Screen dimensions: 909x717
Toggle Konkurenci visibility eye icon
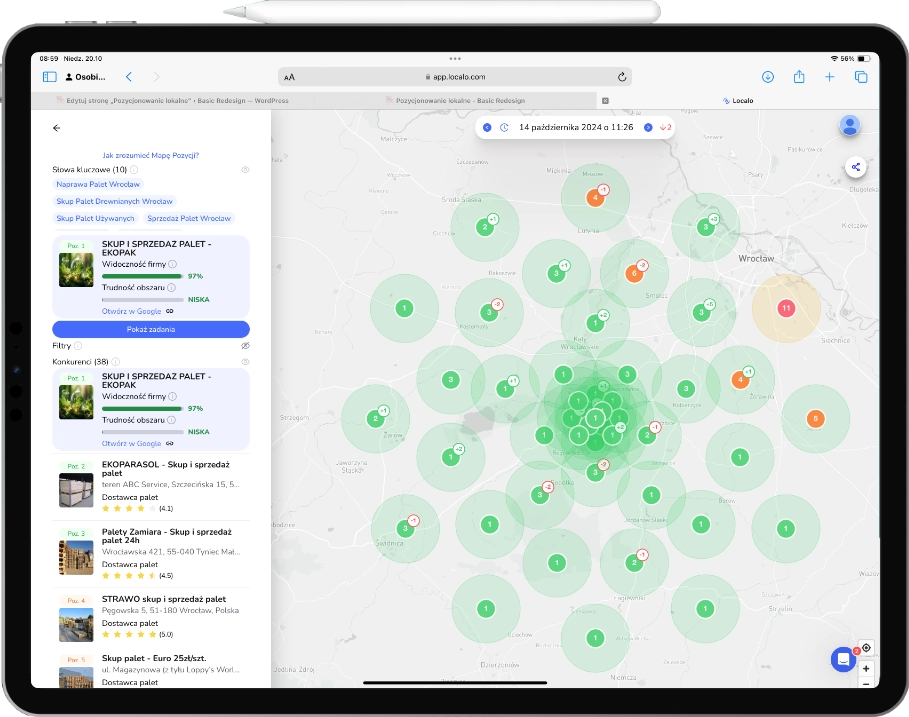click(x=245, y=361)
